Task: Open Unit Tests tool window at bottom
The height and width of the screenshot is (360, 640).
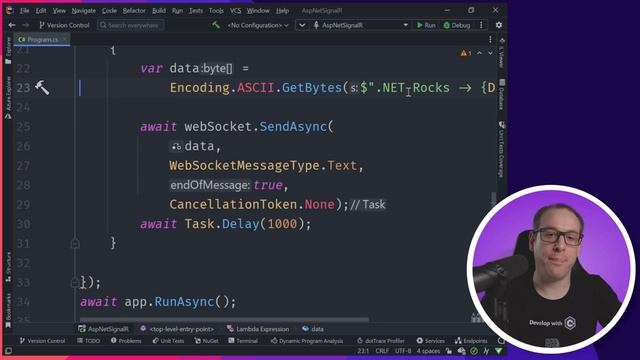Action: coord(168,340)
